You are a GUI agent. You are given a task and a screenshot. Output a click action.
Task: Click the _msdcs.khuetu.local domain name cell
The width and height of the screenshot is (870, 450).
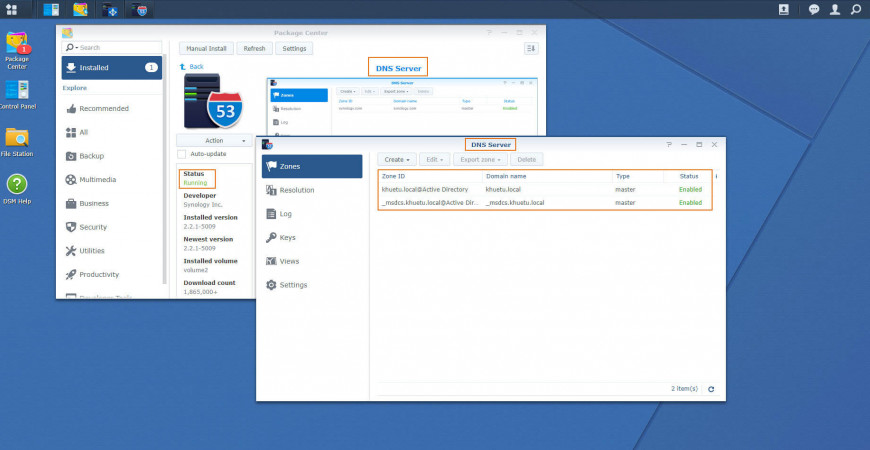coord(515,203)
